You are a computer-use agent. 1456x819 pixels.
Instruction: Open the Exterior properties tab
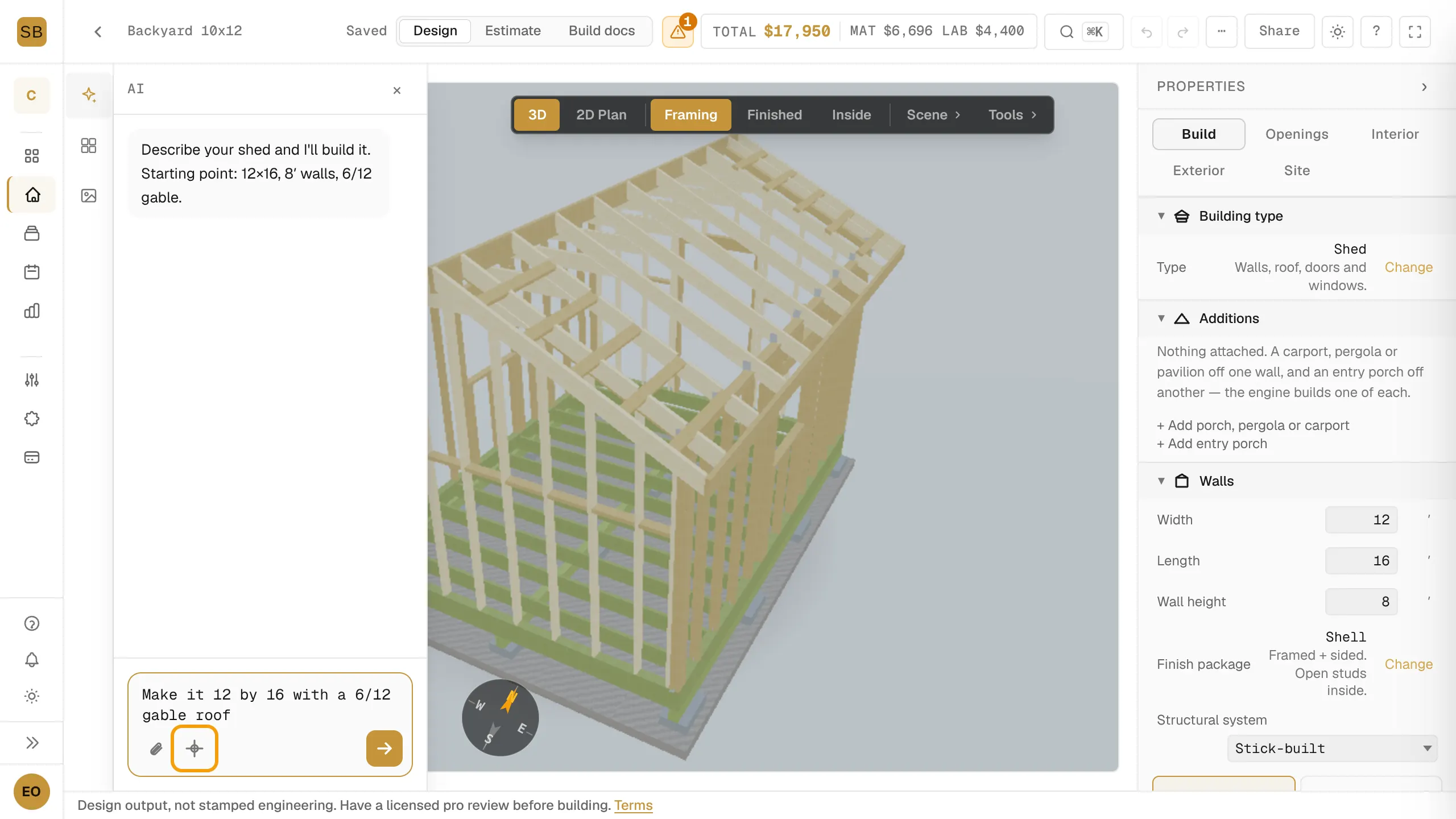(1198, 171)
